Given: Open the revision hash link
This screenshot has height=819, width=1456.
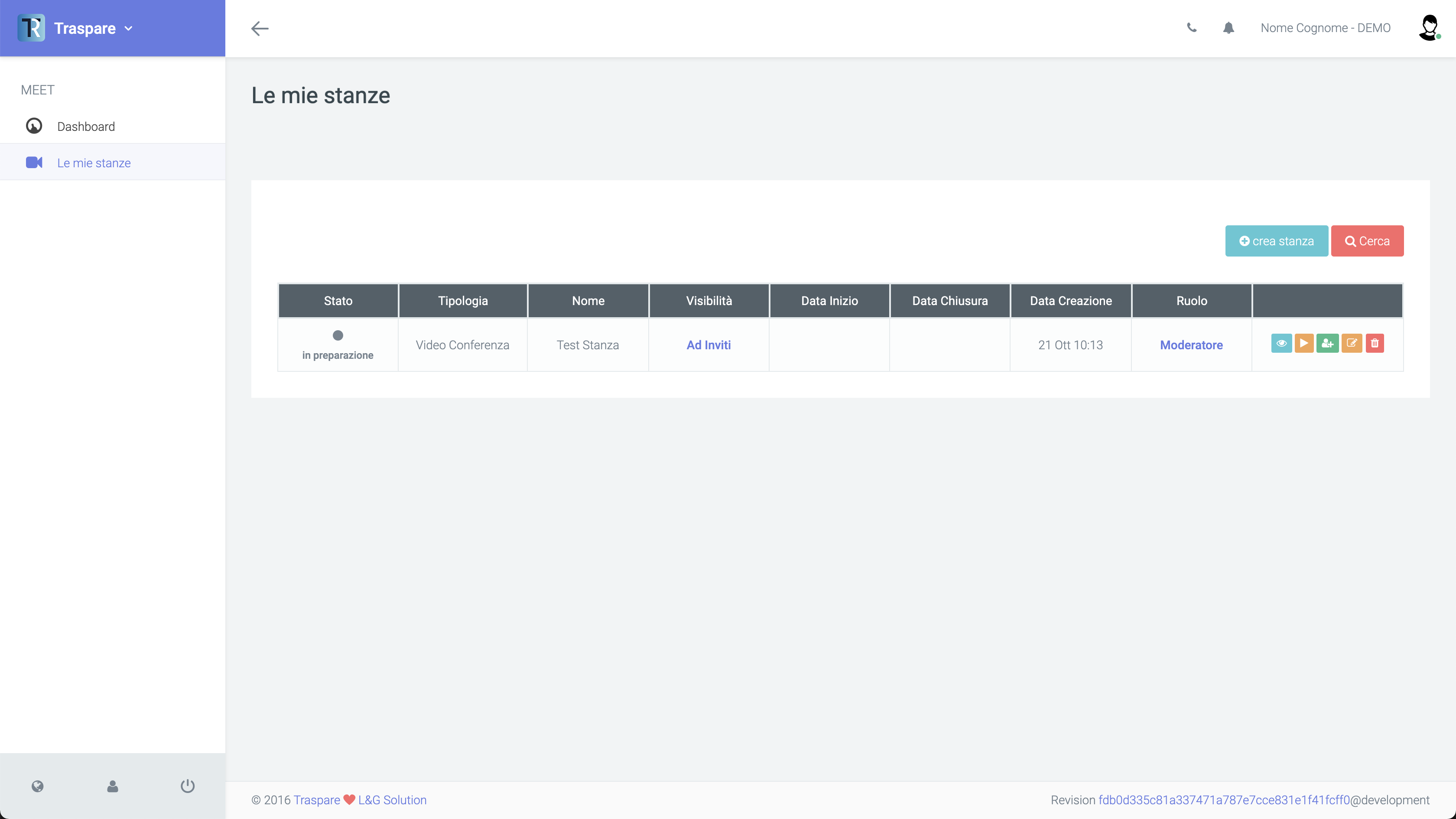Looking at the screenshot, I should (1224, 800).
